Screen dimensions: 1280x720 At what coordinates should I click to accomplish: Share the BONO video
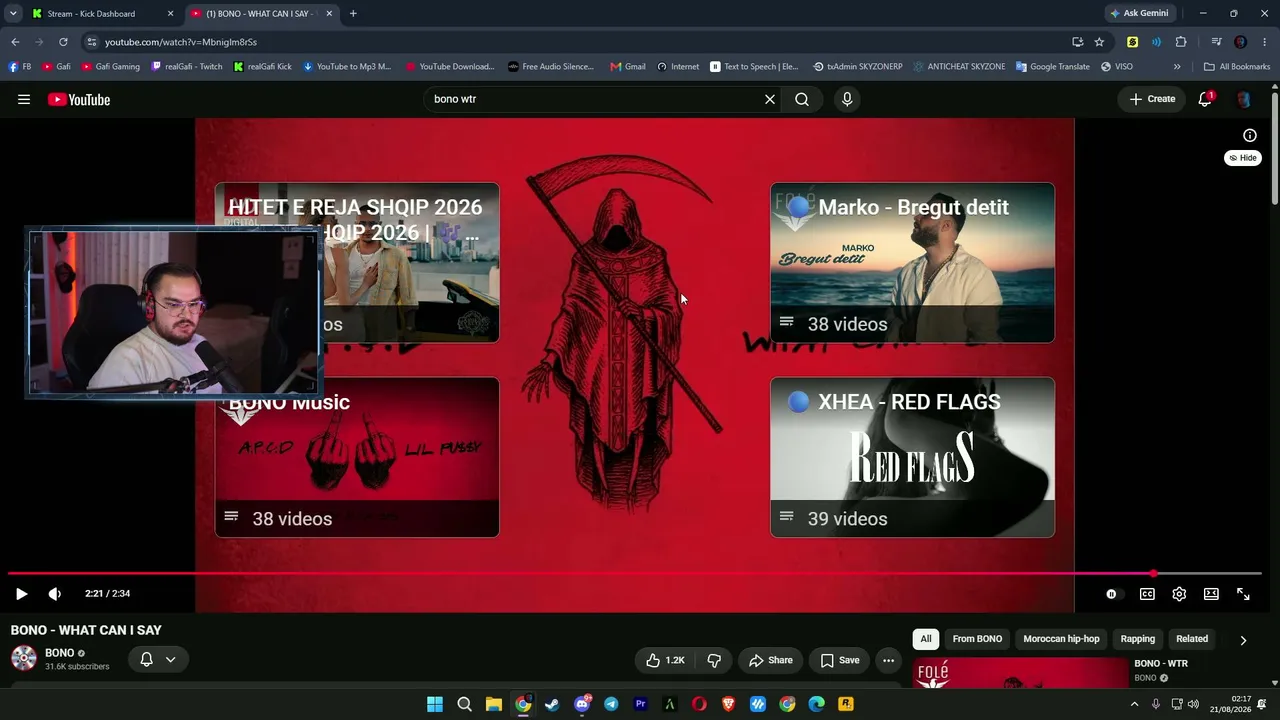pyautogui.click(x=771, y=660)
